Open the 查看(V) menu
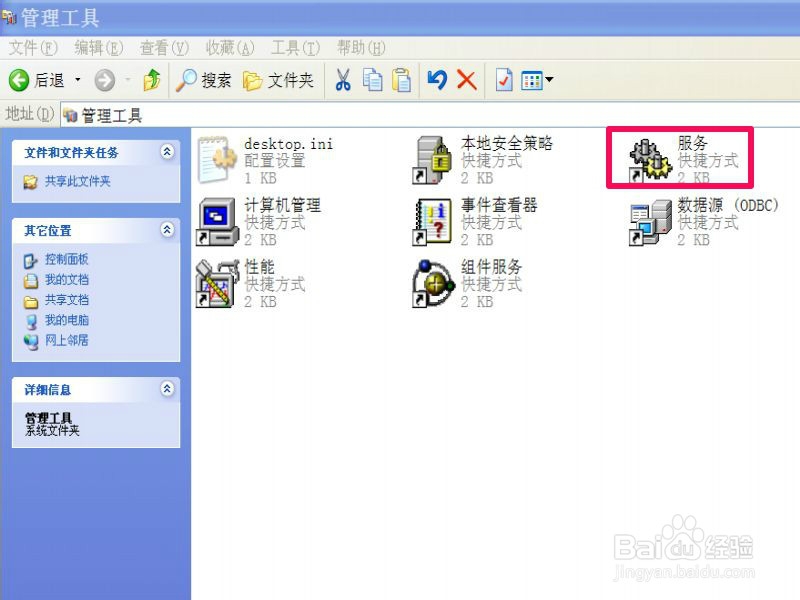800x600 pixels. (164, 48)
